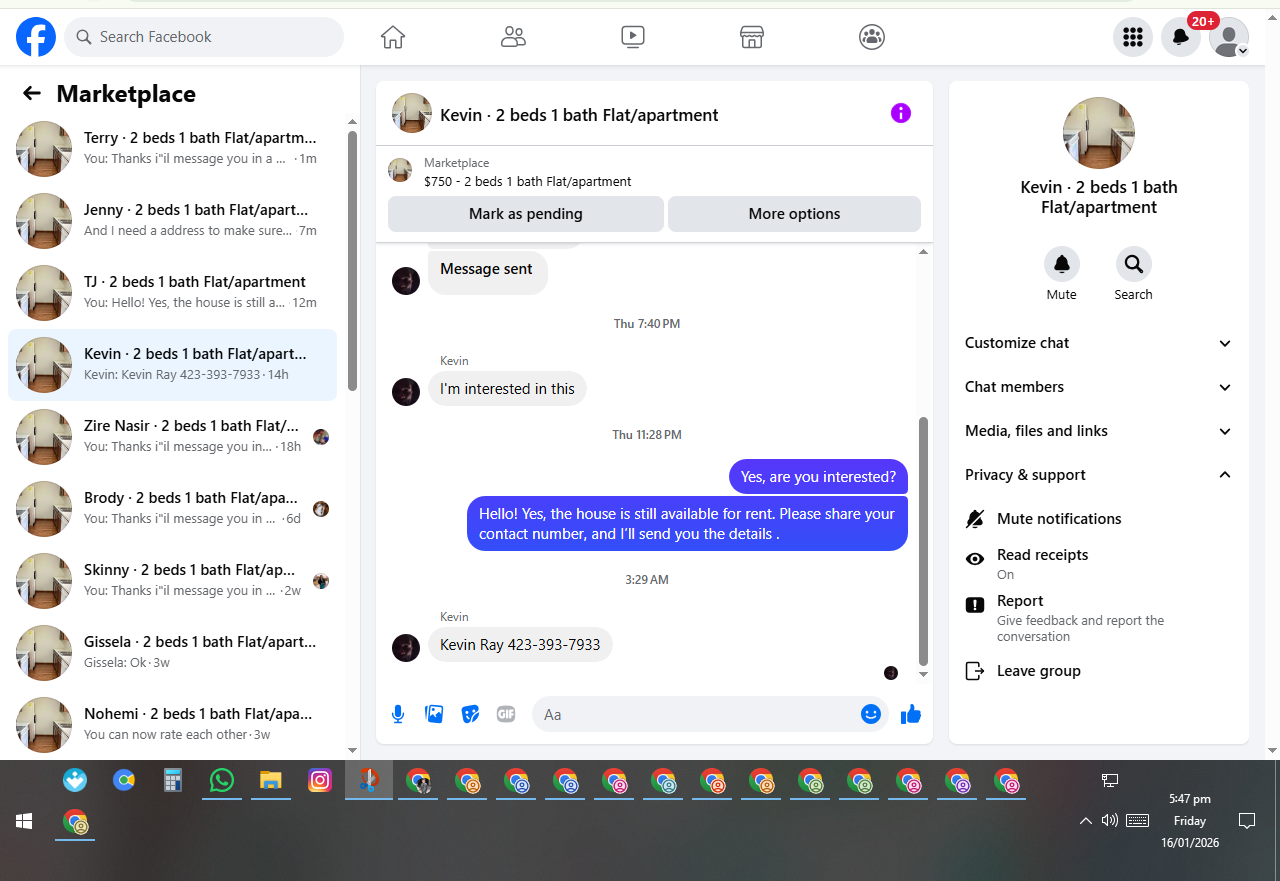
Task: Collapse Privacy & support section
Action: (1099, 475)
